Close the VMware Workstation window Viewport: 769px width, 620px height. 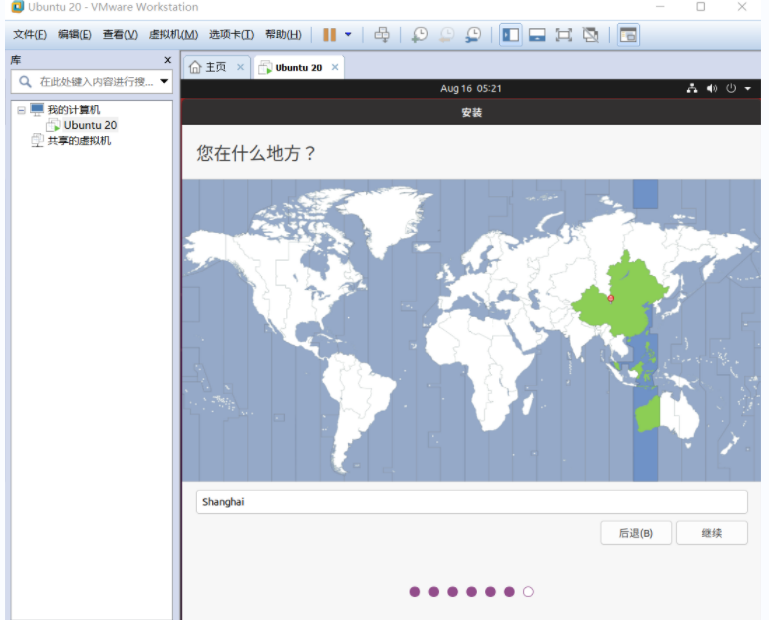tap(742, 7)
